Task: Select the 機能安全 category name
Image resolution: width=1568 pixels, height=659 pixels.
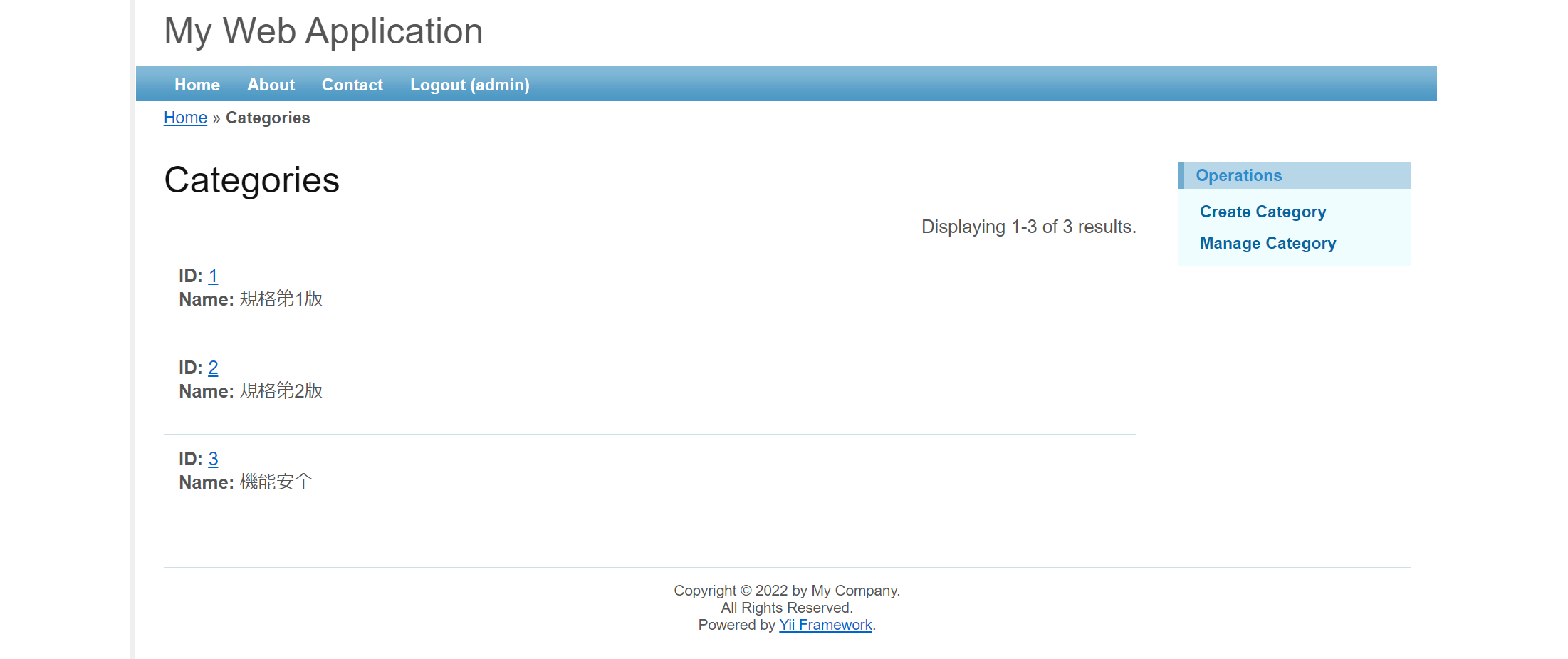Action: (x=276, y=482)
